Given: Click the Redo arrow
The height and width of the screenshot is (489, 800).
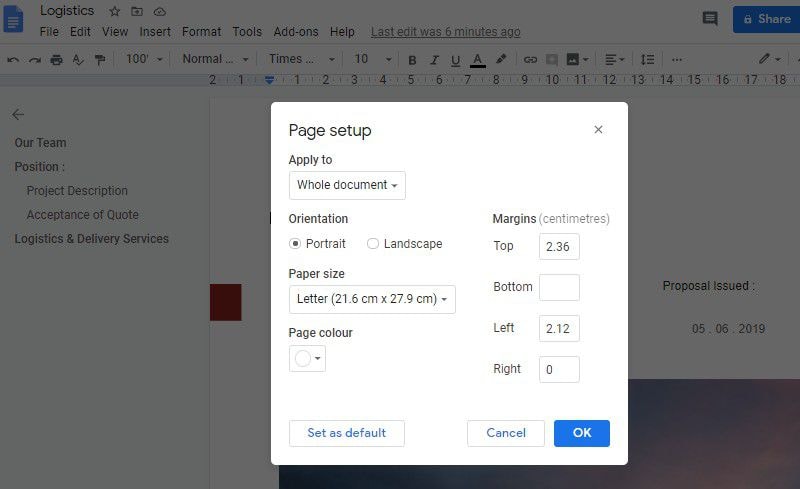Looking at the screenshot, I should (35, 60).
